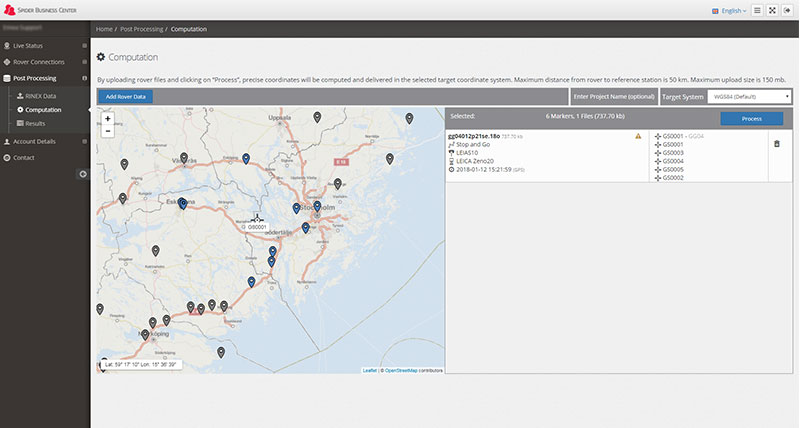Open the OpenStreetMap attribution link
The image size is (800, 428).
401,370
